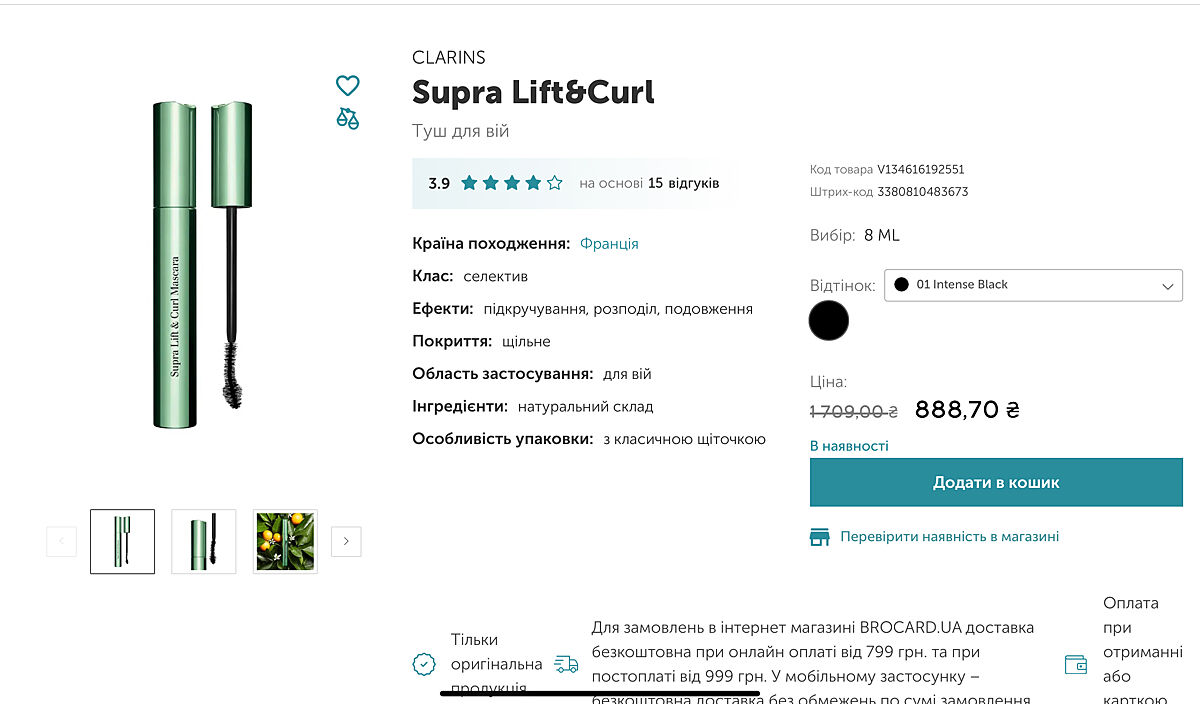The height and width of the screenshot is (704, 1200).
Task: Open Перевірити наявність в магазині link
Action: coord(949,537)
